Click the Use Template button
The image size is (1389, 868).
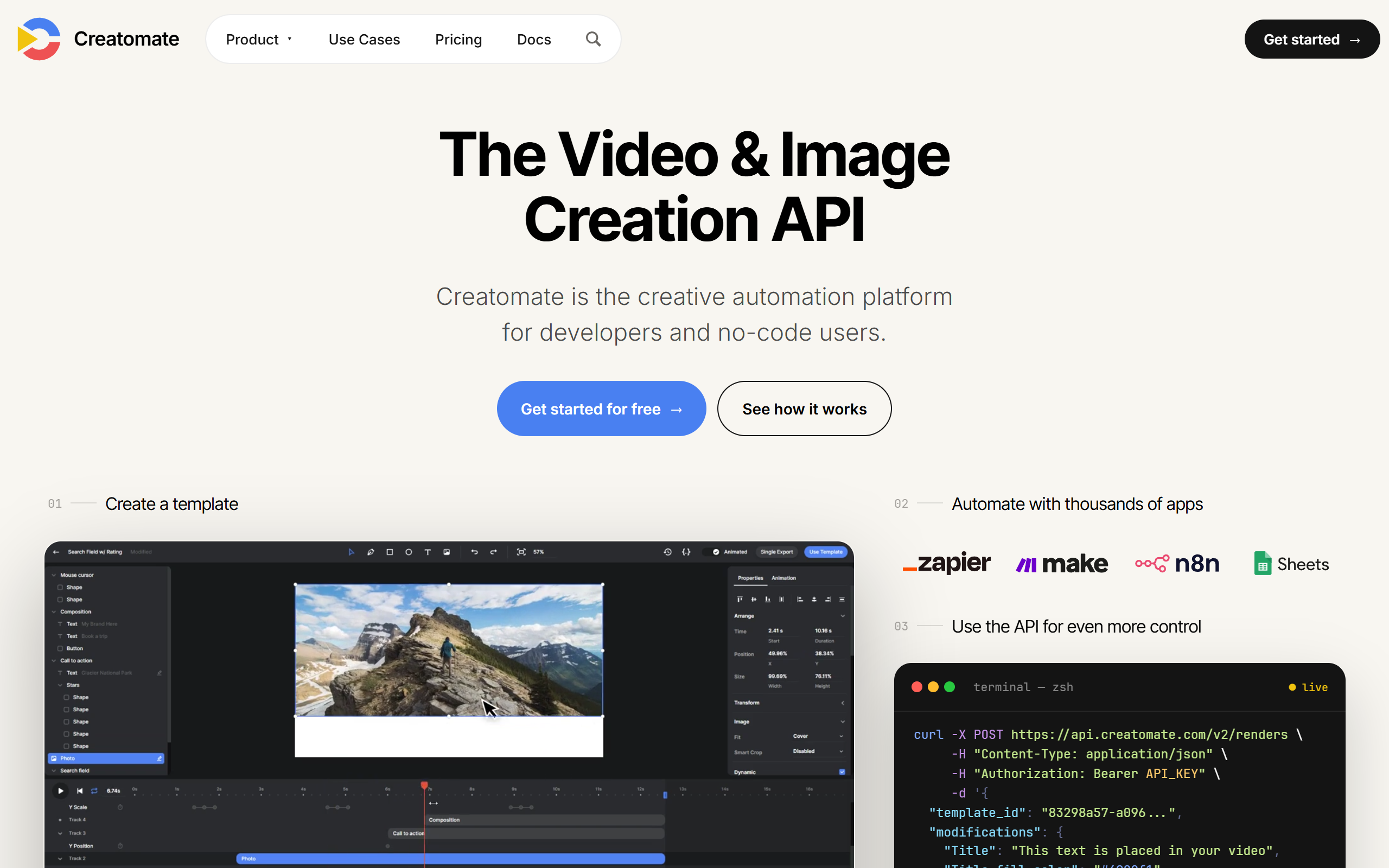click(x=825, y=552)
